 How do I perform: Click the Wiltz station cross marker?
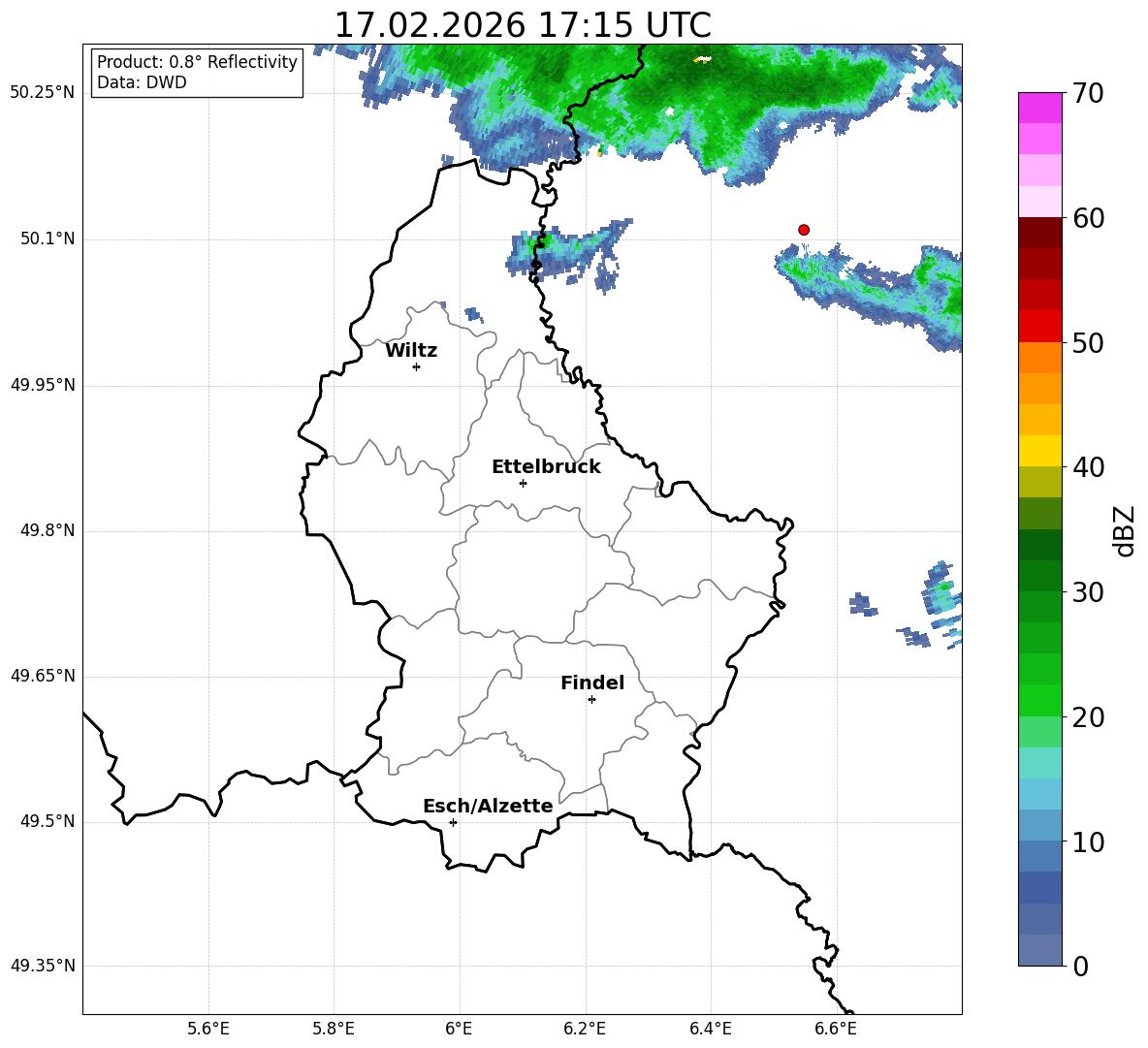pyautogui.click(x=416, y=366)
